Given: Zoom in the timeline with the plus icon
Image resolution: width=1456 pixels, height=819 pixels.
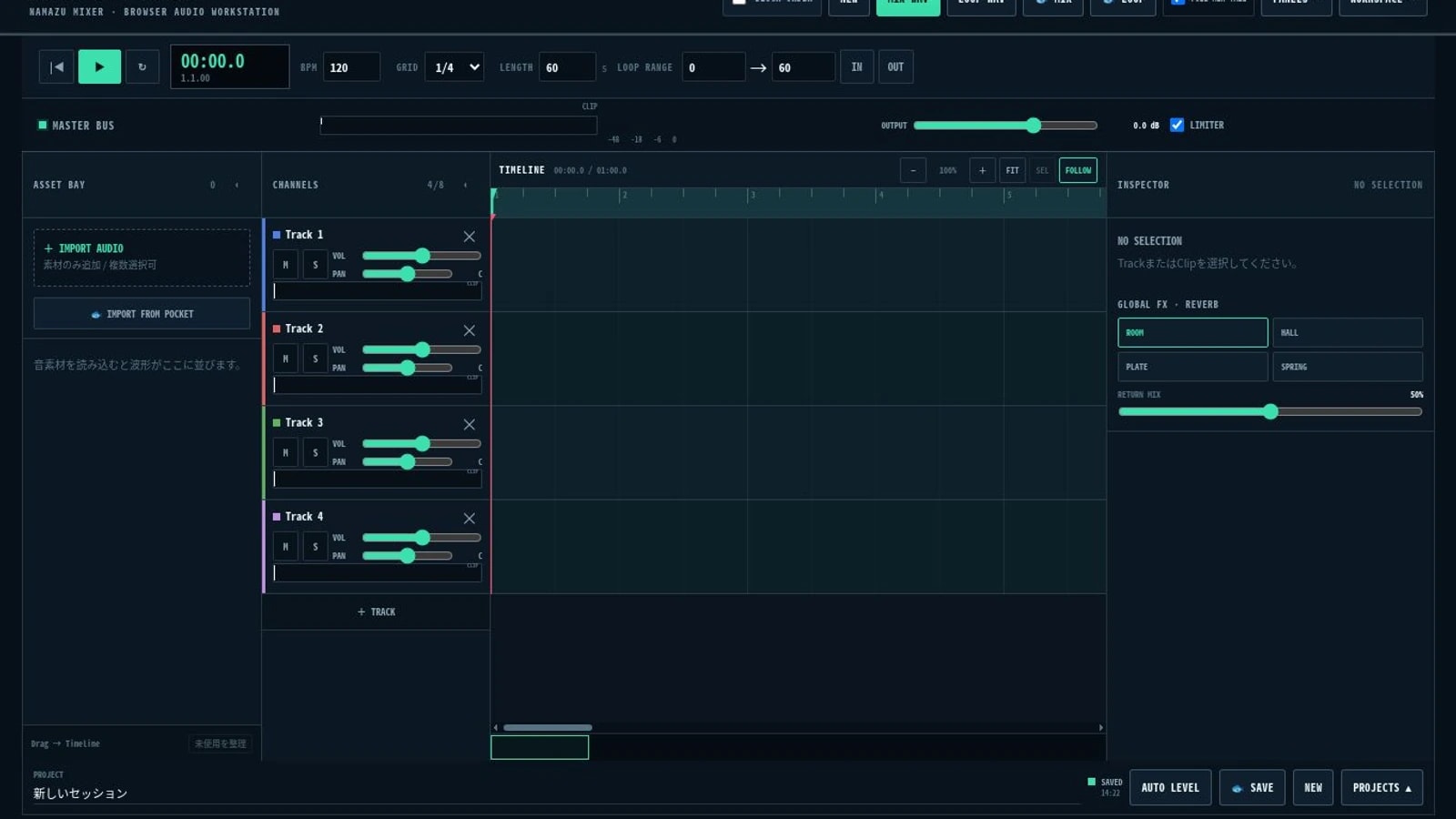Looking at the screenshot, I should 982,170.
